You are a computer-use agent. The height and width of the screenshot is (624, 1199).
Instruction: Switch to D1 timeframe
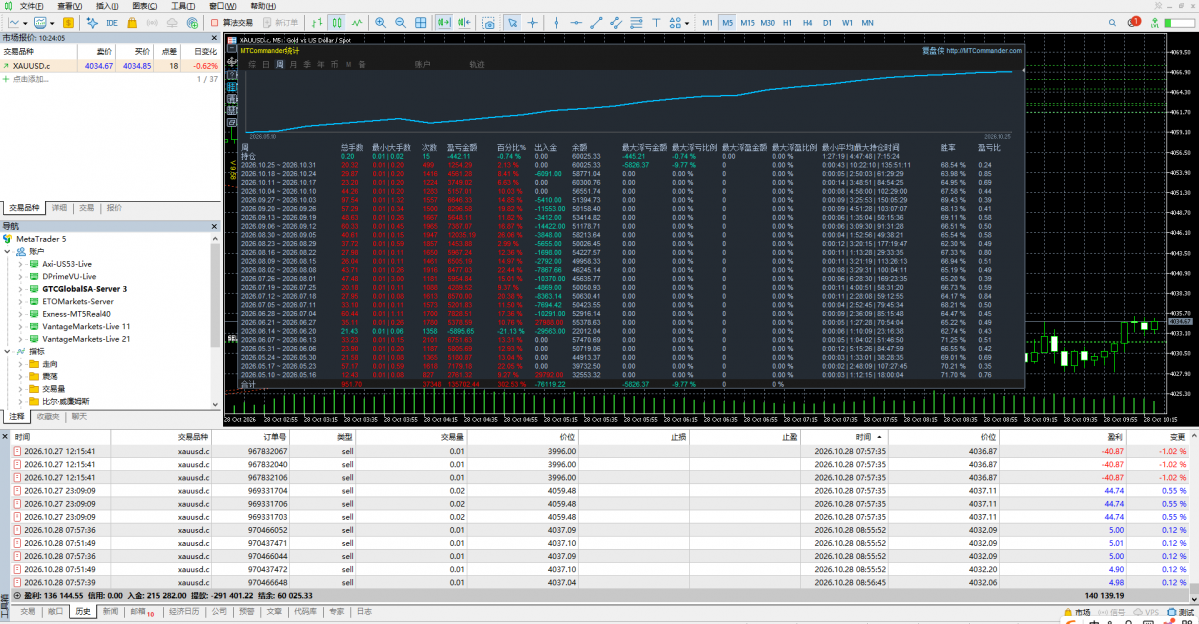point(827,23)
